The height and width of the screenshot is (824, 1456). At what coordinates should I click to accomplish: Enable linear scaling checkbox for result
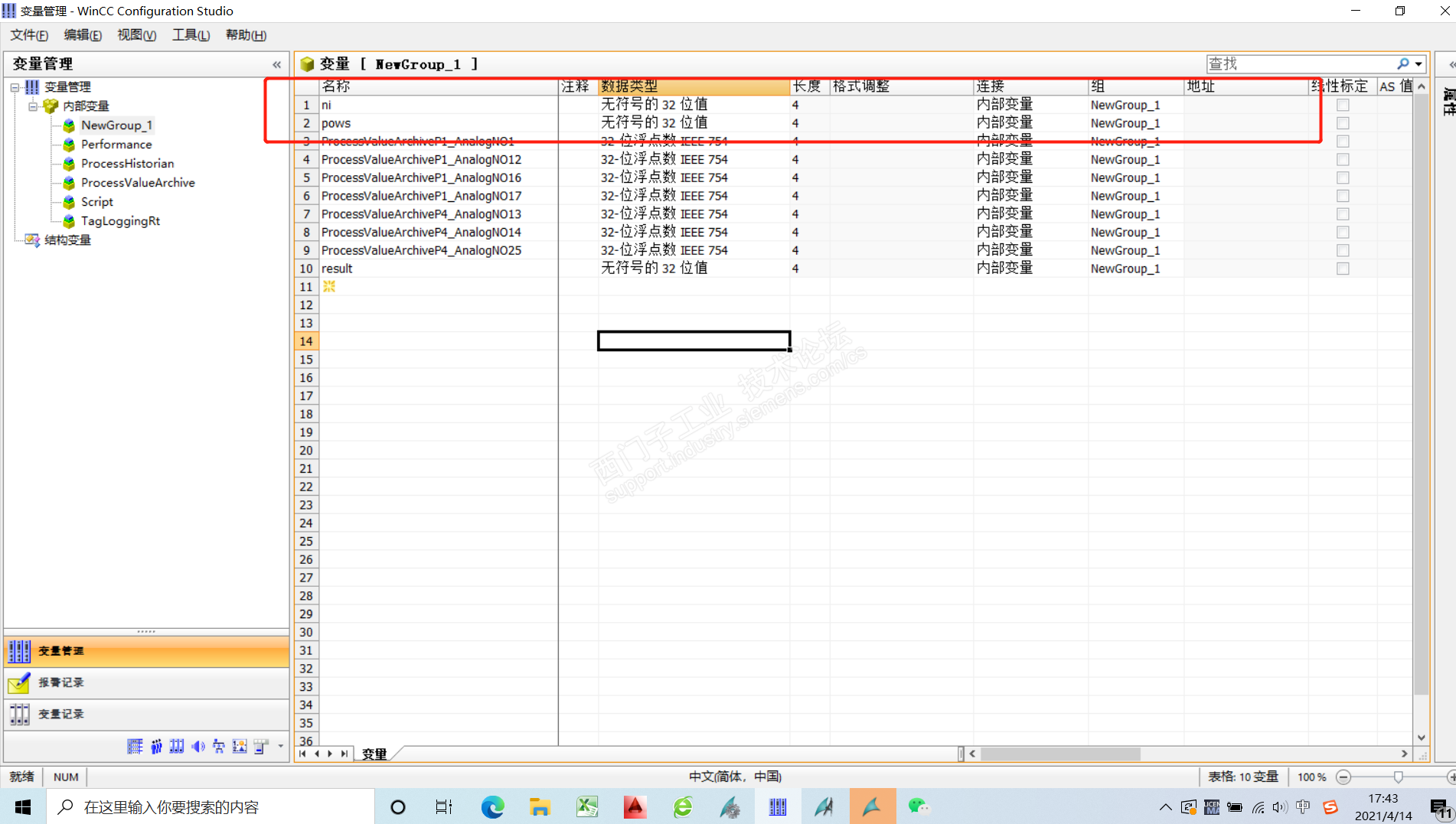point(1343,269)
